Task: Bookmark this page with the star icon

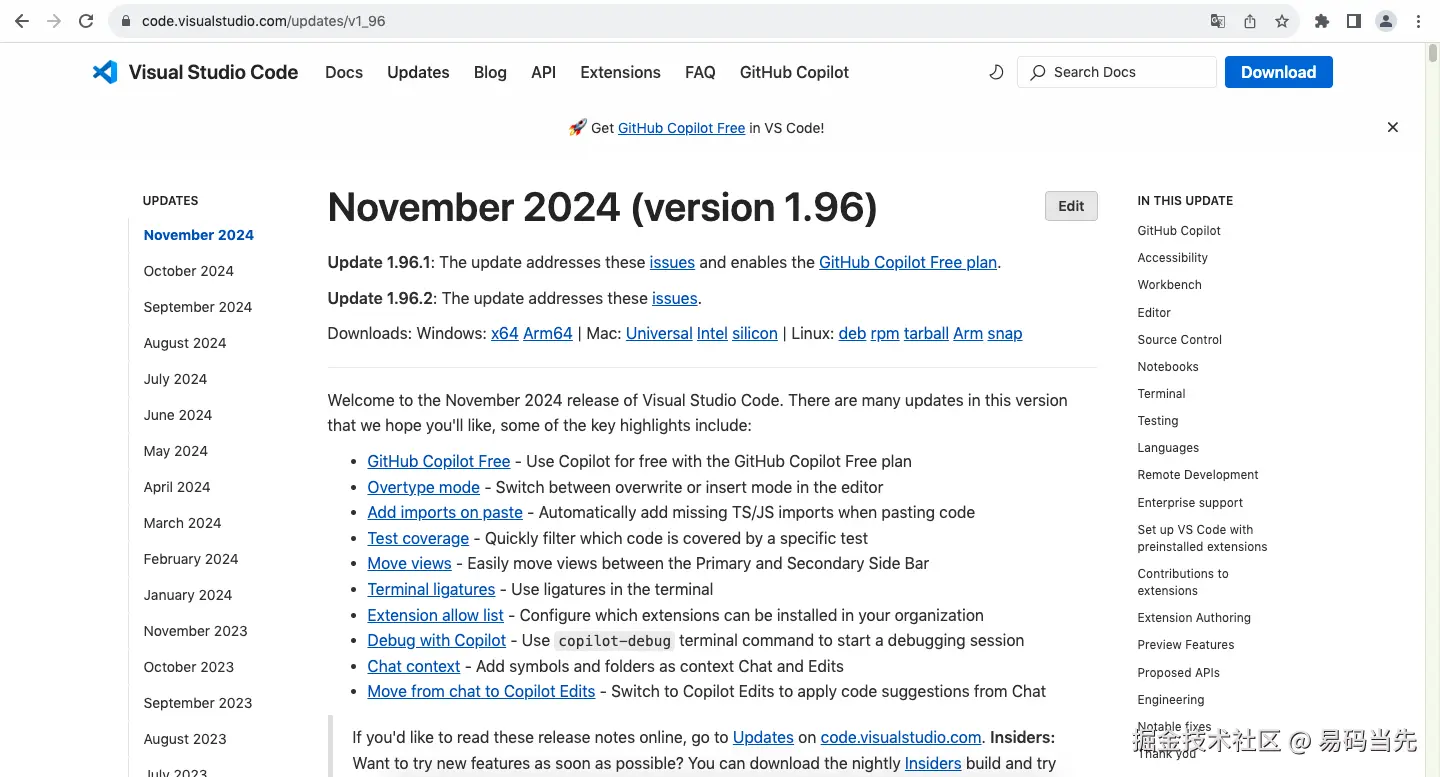Action: pyautogui.click(x=1282, y=21)
